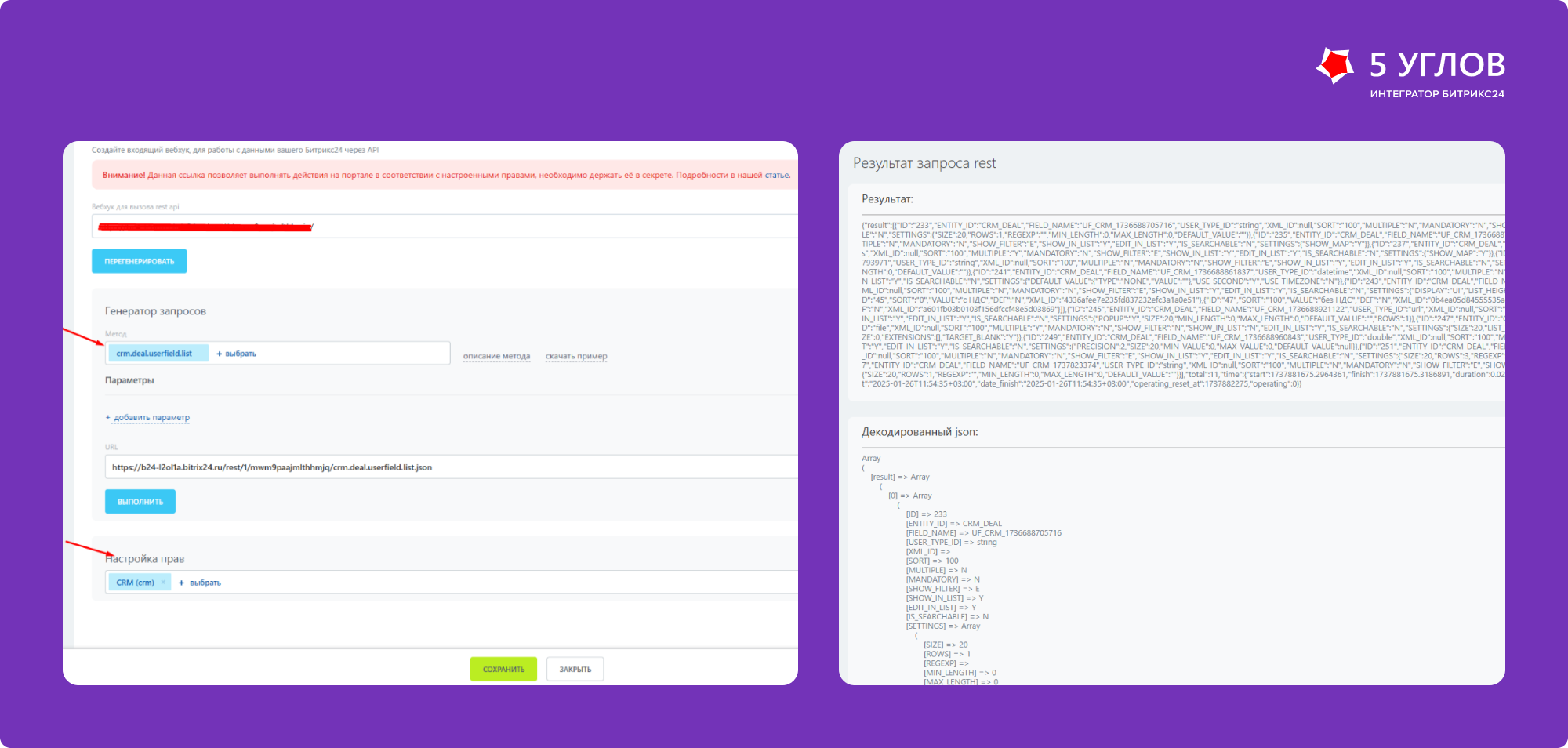Image resolution: width=1568 pixels, height=748 pixels.
Task: Click '[SETTINGS] => Array' line
Action: [x=943, y=626]
